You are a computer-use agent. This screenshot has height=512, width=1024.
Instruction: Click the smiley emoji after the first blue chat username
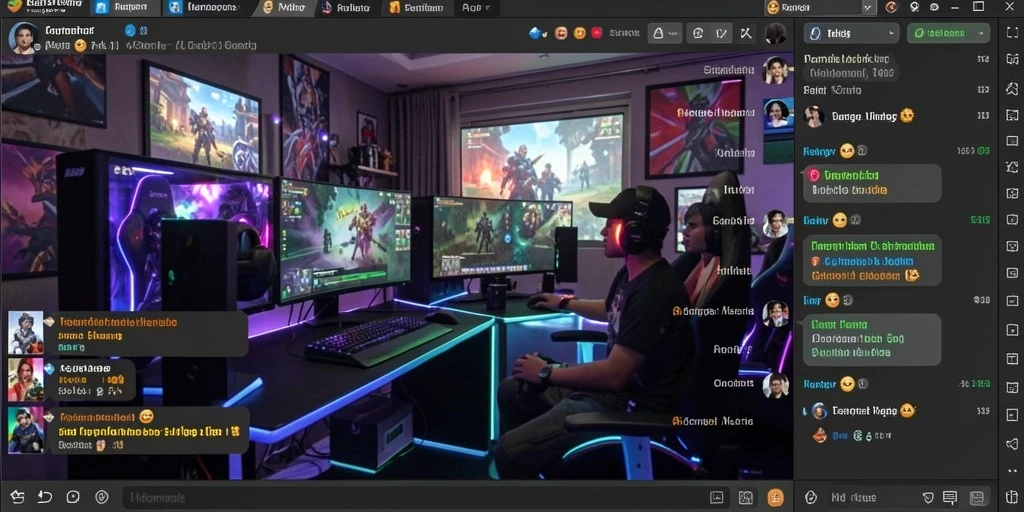coord(847,151)
